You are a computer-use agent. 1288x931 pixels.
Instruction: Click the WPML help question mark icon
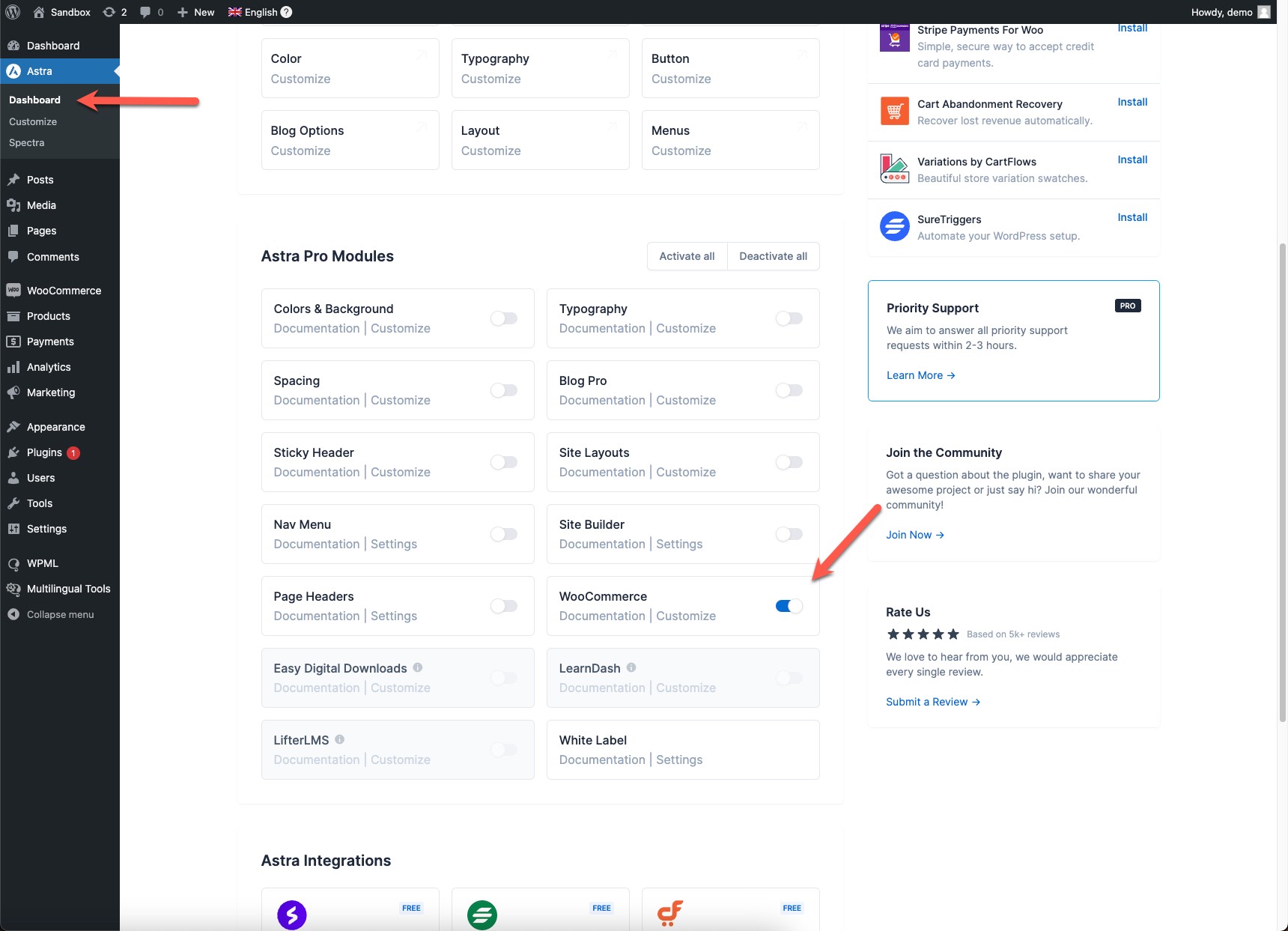[x=286, y=12]
